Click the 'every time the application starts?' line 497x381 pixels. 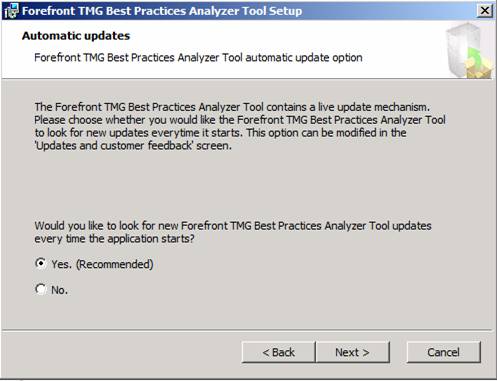tap(114, 239)
